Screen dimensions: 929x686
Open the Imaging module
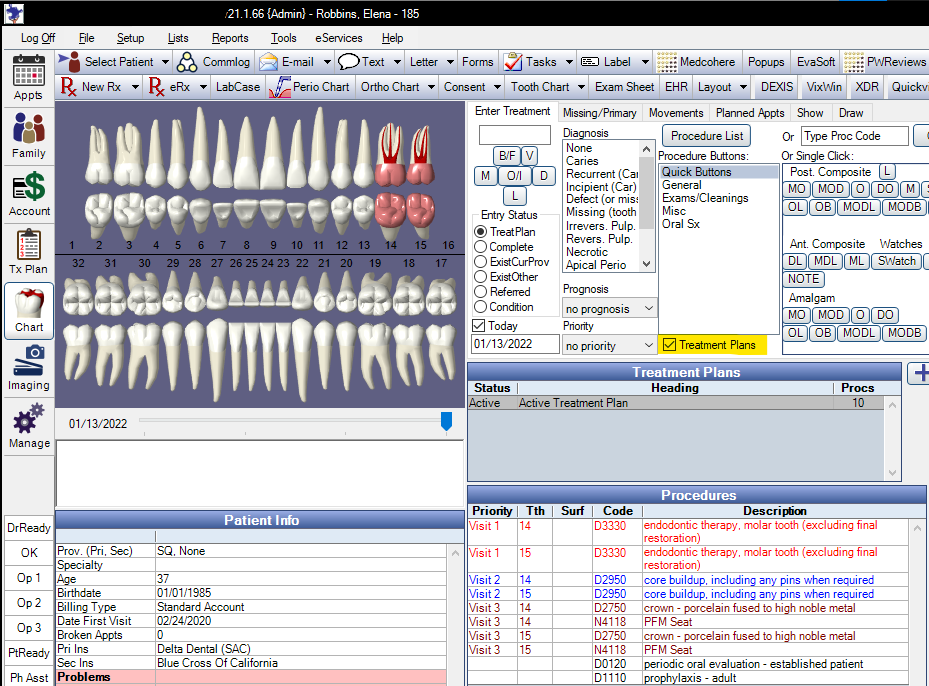28,368
